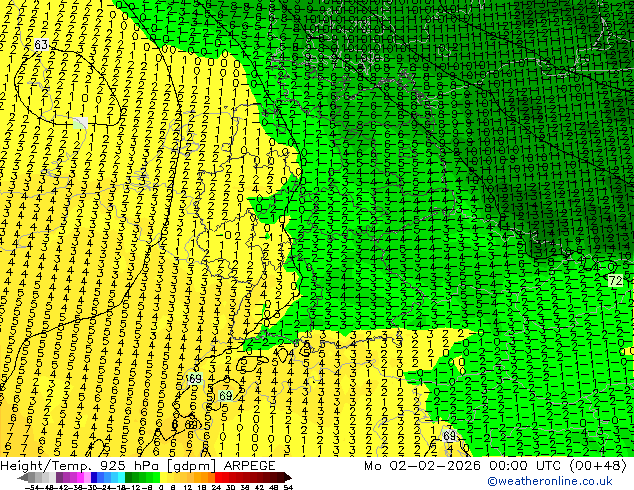Click the 'Height/Temp. 925 hPa [gdpm] ARPEGE' title
Screen dimensions: 634x490
[x=137, y=465]
